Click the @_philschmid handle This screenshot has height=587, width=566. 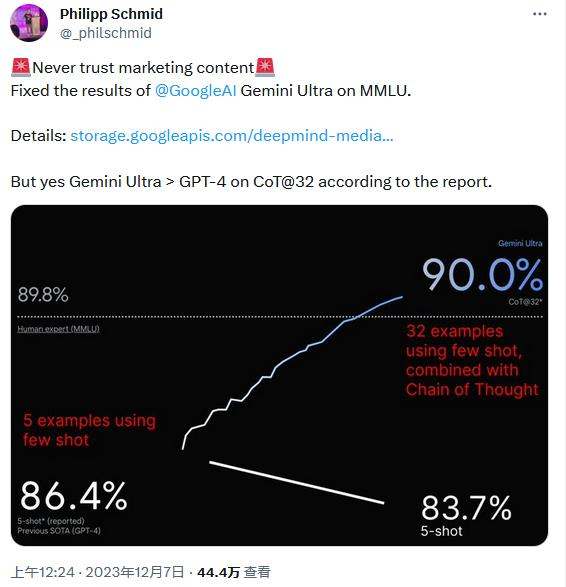[106, 33]
